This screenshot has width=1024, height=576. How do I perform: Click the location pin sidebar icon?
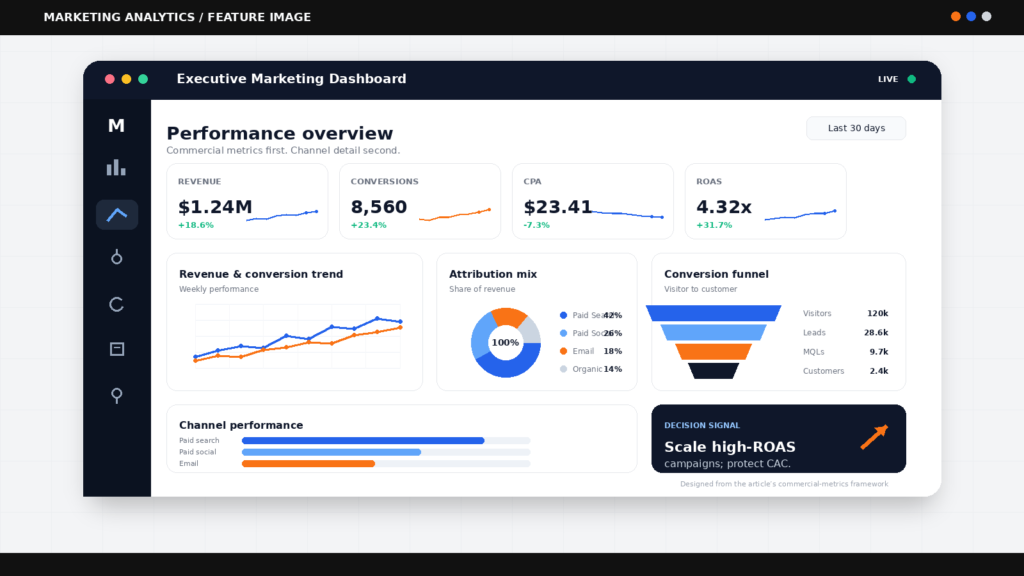pos(116,395)
